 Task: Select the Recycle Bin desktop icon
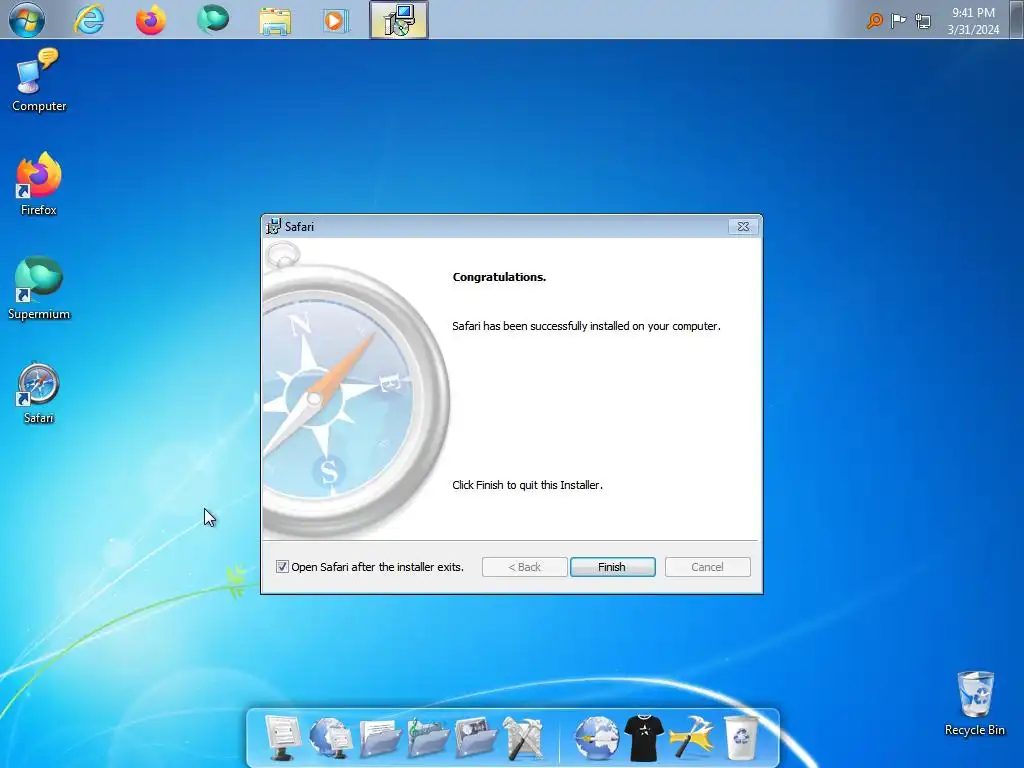click(974, 703)
